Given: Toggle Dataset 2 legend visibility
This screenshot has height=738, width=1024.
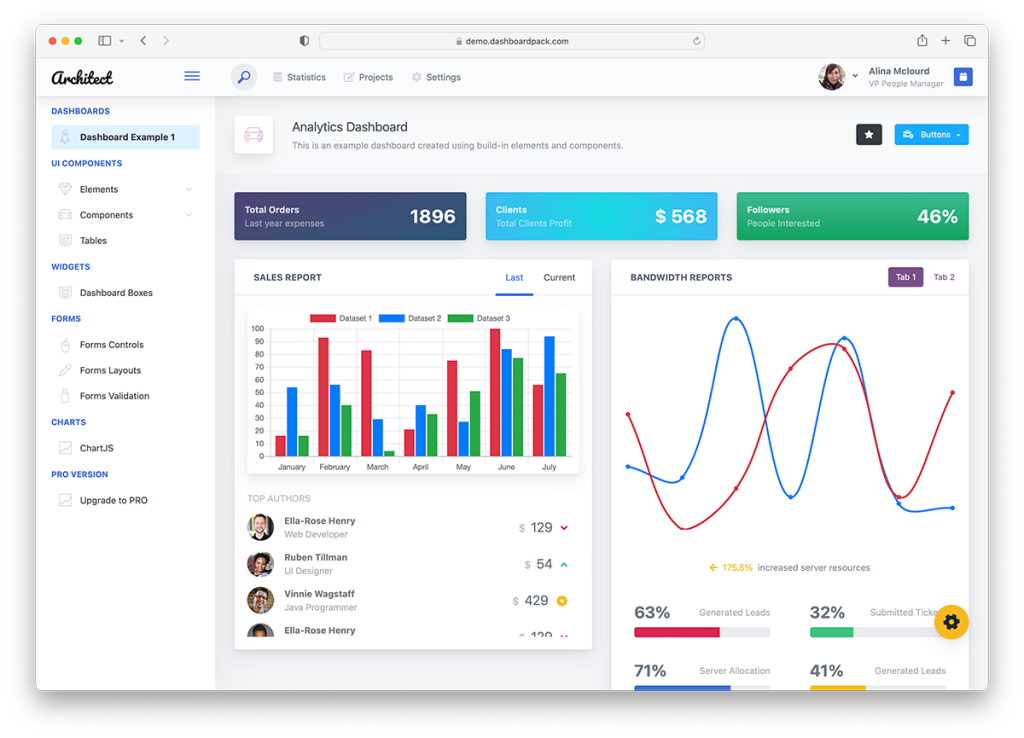Looking at the screenshot, I should pyautogui.click(x=409, y=318).
